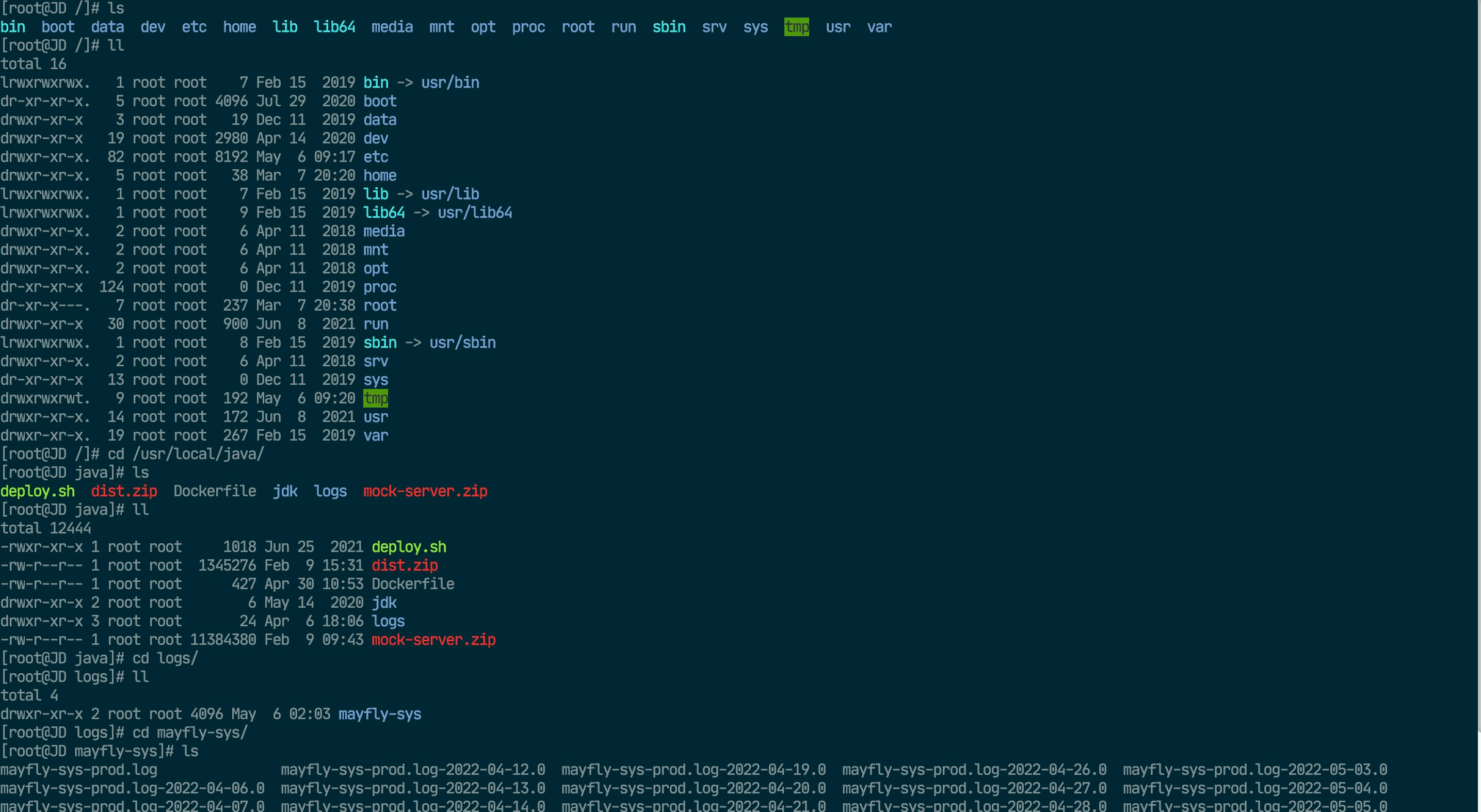The width and height of the screenshot is (1481, 812).
Task: Click the usr/sbin symlink target
Action: point(462,343)
